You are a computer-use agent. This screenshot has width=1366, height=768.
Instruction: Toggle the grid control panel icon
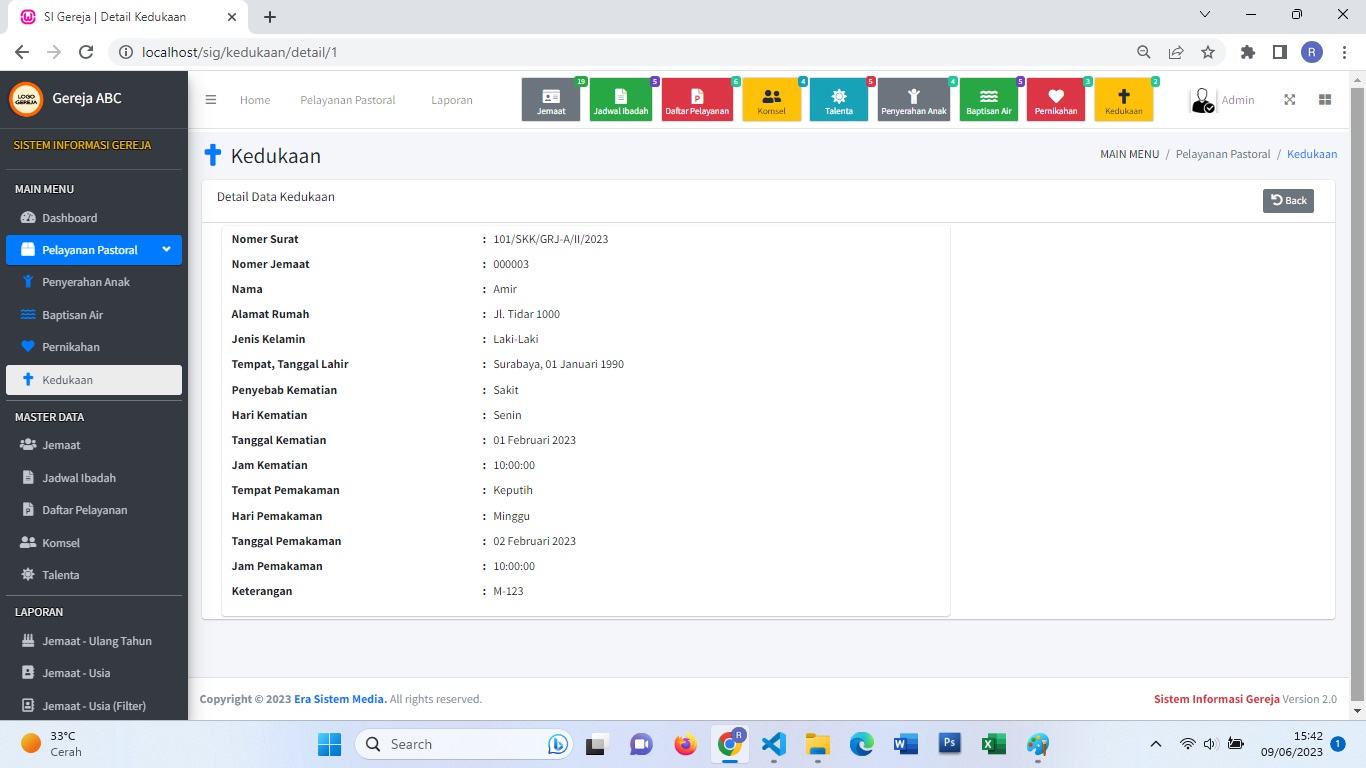1325,100
